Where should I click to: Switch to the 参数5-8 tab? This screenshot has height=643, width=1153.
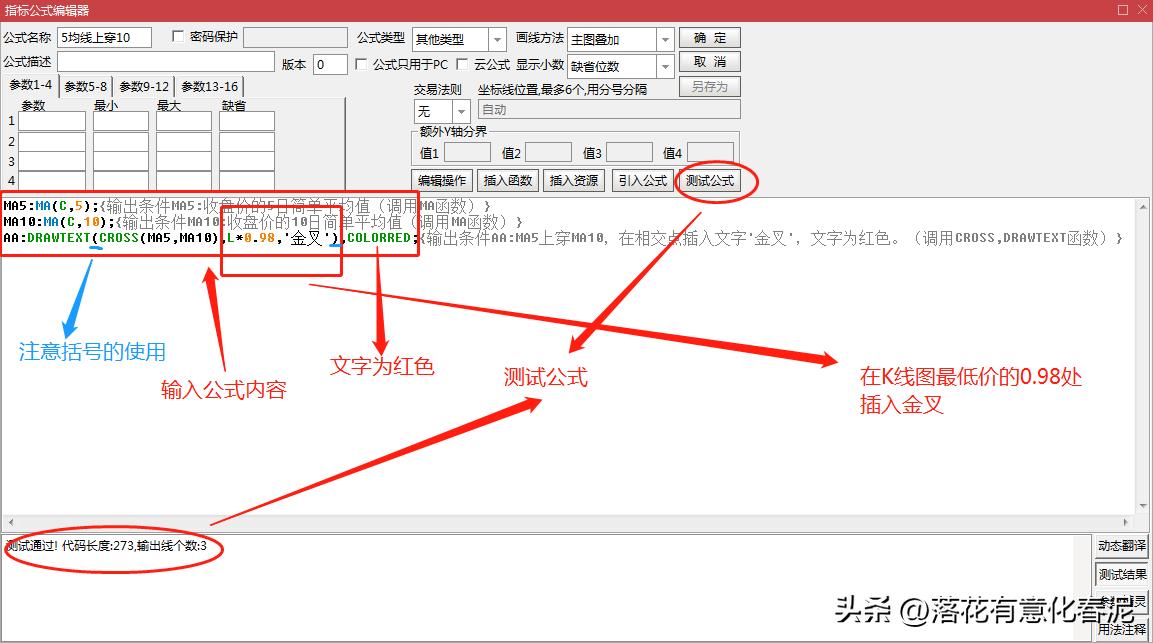click(x=86, y=85)
